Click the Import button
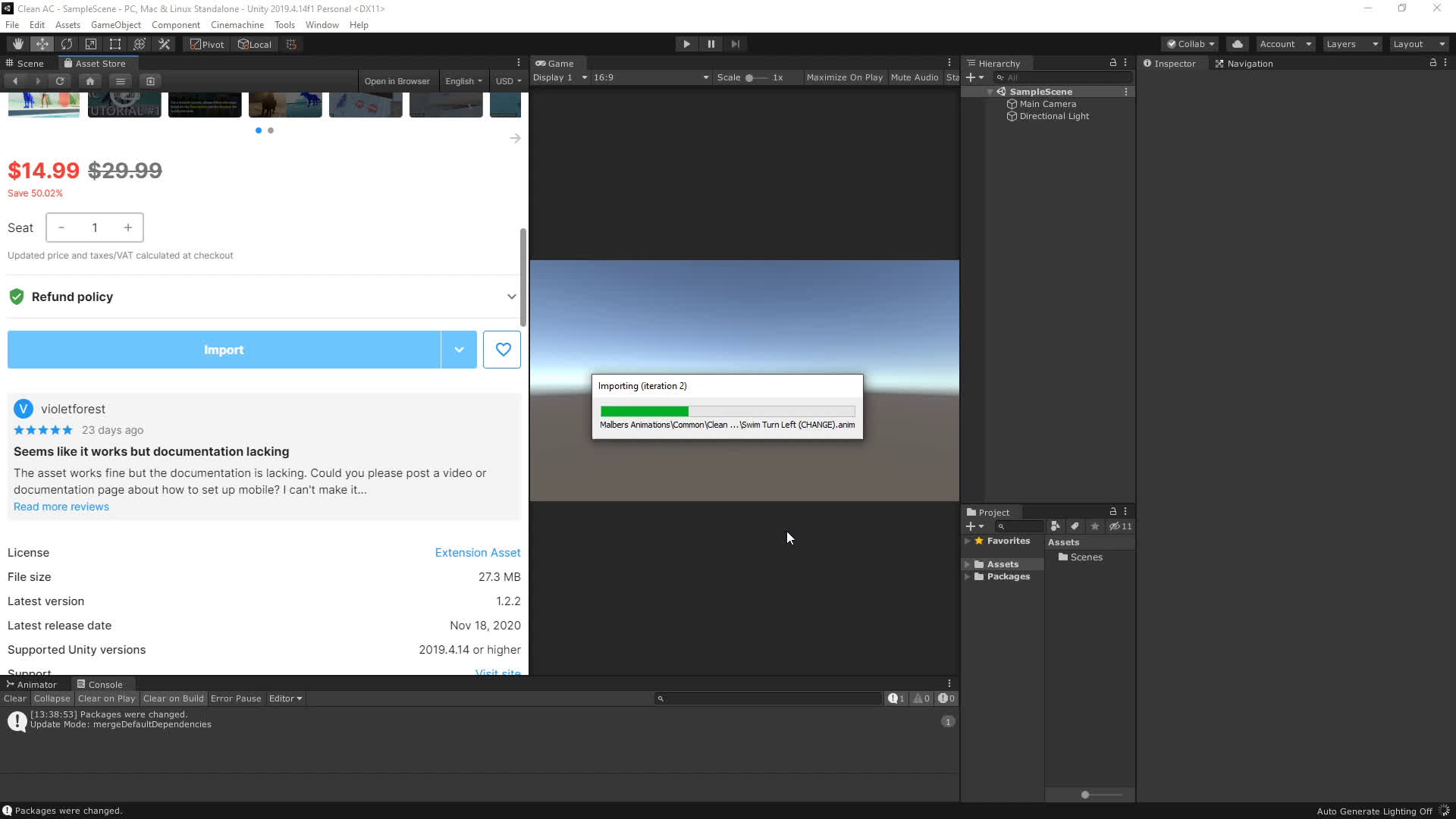This screenshot has height=819, width=1456. click(x=224, y=350)
